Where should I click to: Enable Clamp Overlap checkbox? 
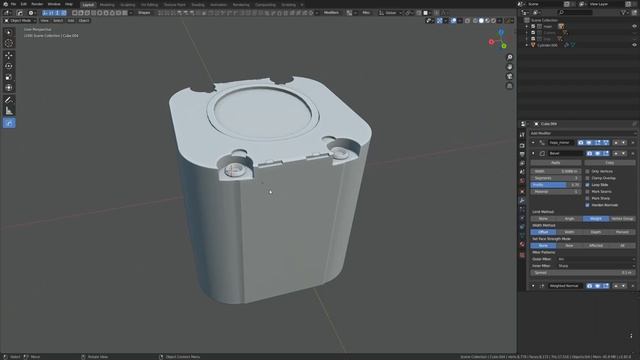point(587,178)
